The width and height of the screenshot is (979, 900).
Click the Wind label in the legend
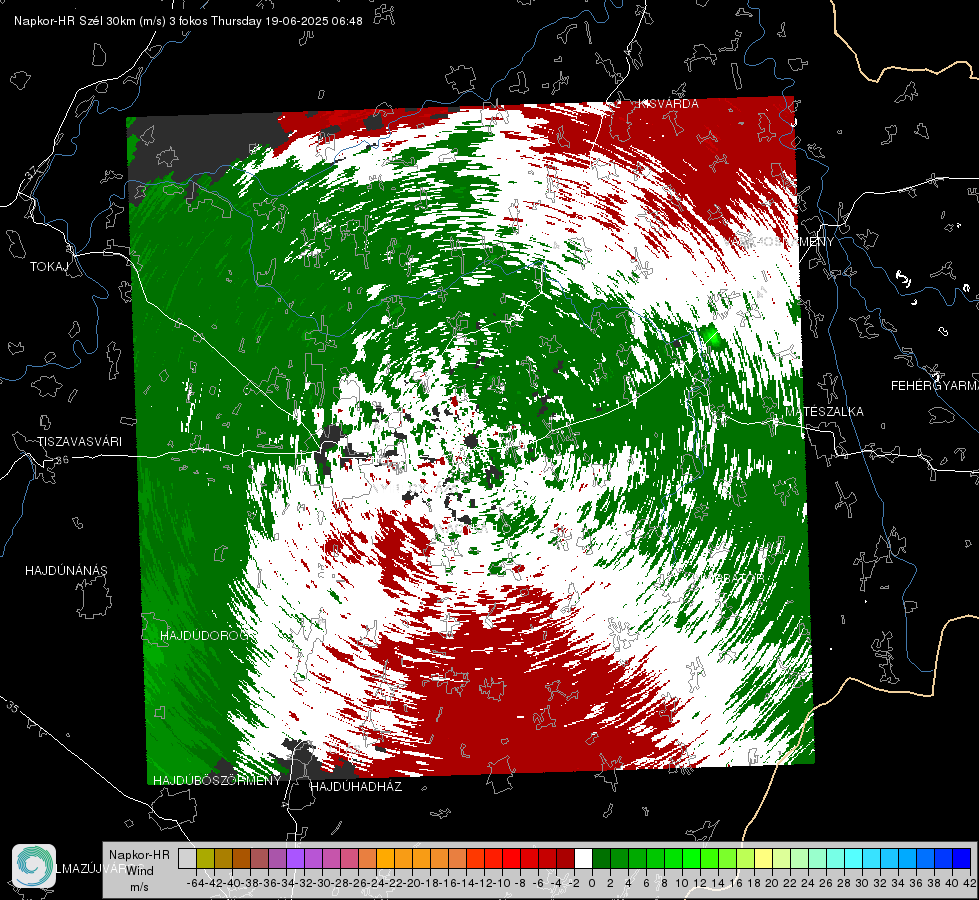[x=140, y=871]
